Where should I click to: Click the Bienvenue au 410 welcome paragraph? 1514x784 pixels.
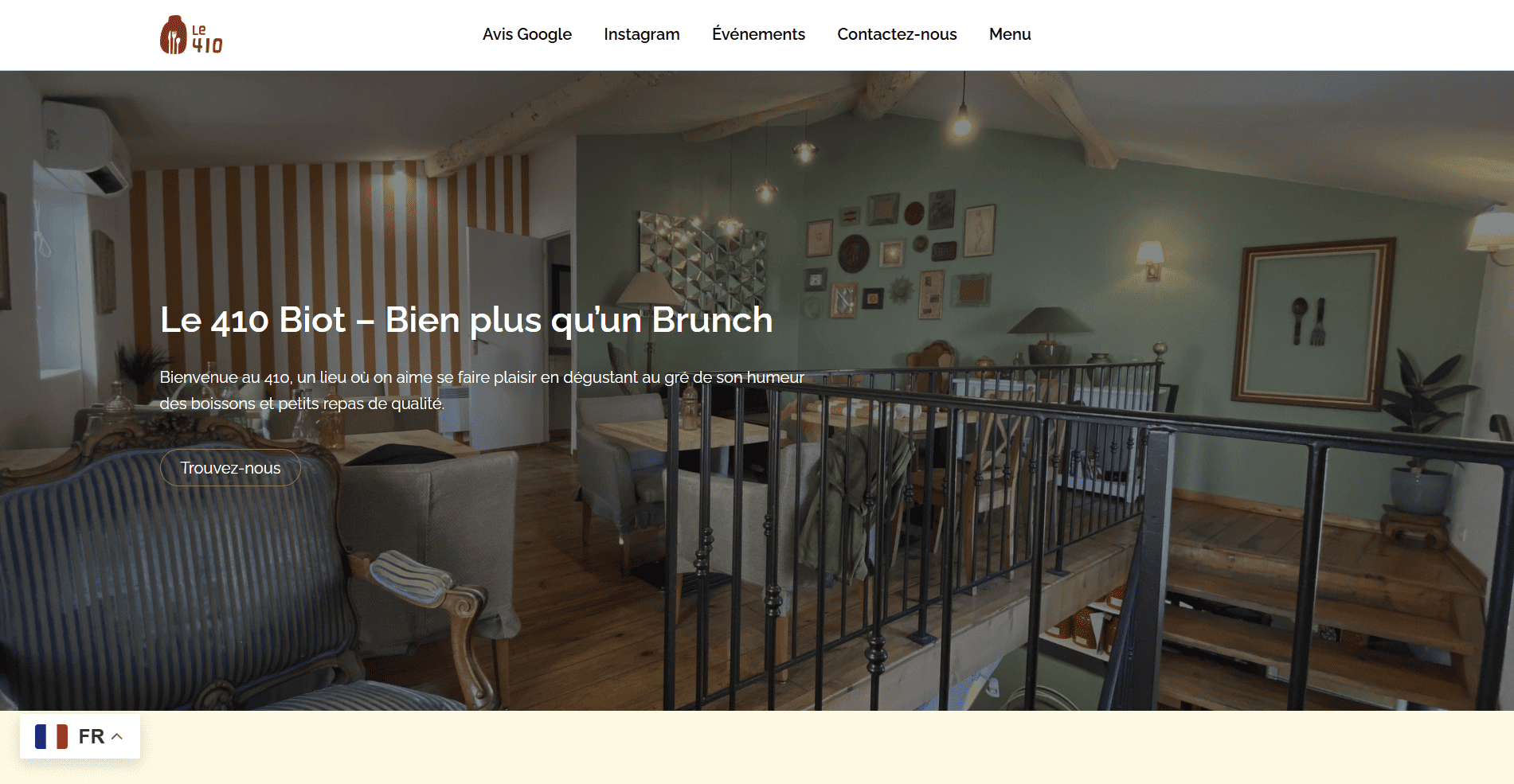(x=482, y=390)
